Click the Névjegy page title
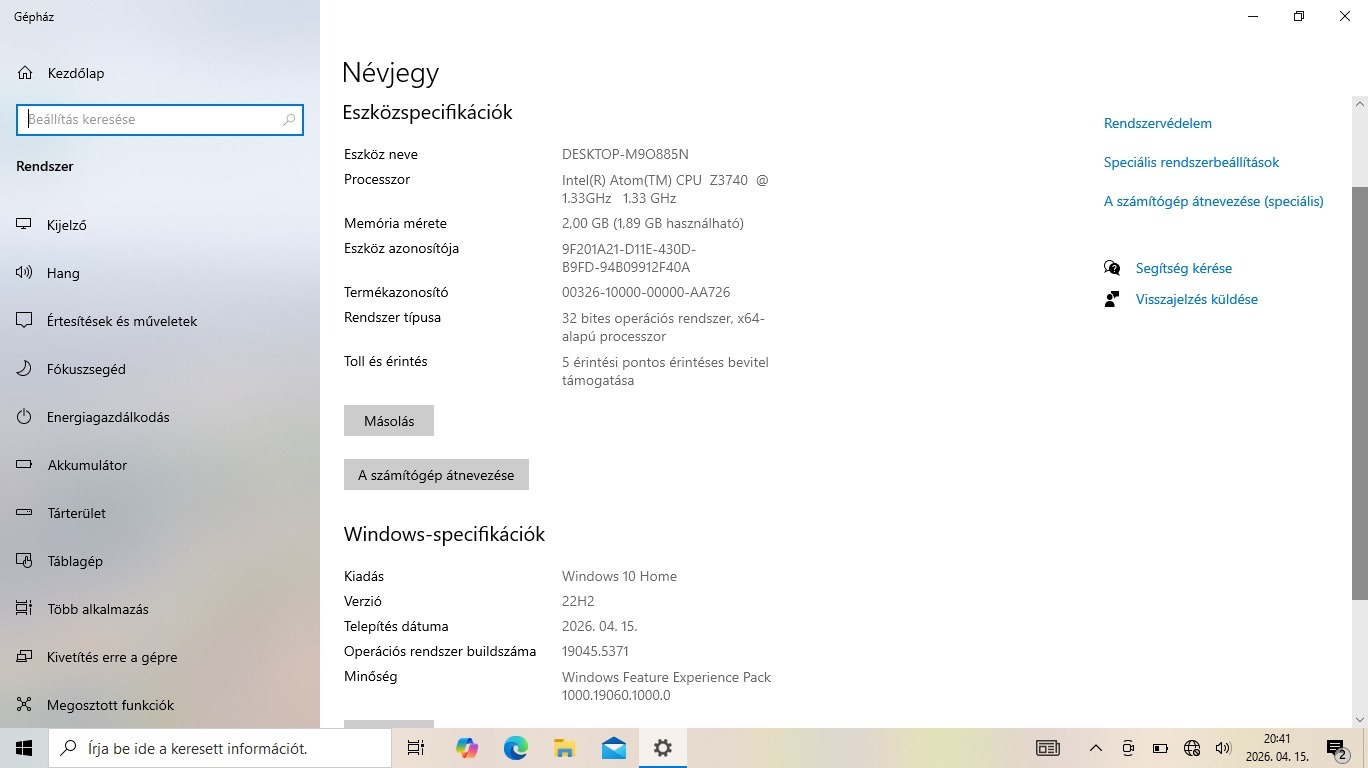1368x768 pixels. (x=390, y=72)
